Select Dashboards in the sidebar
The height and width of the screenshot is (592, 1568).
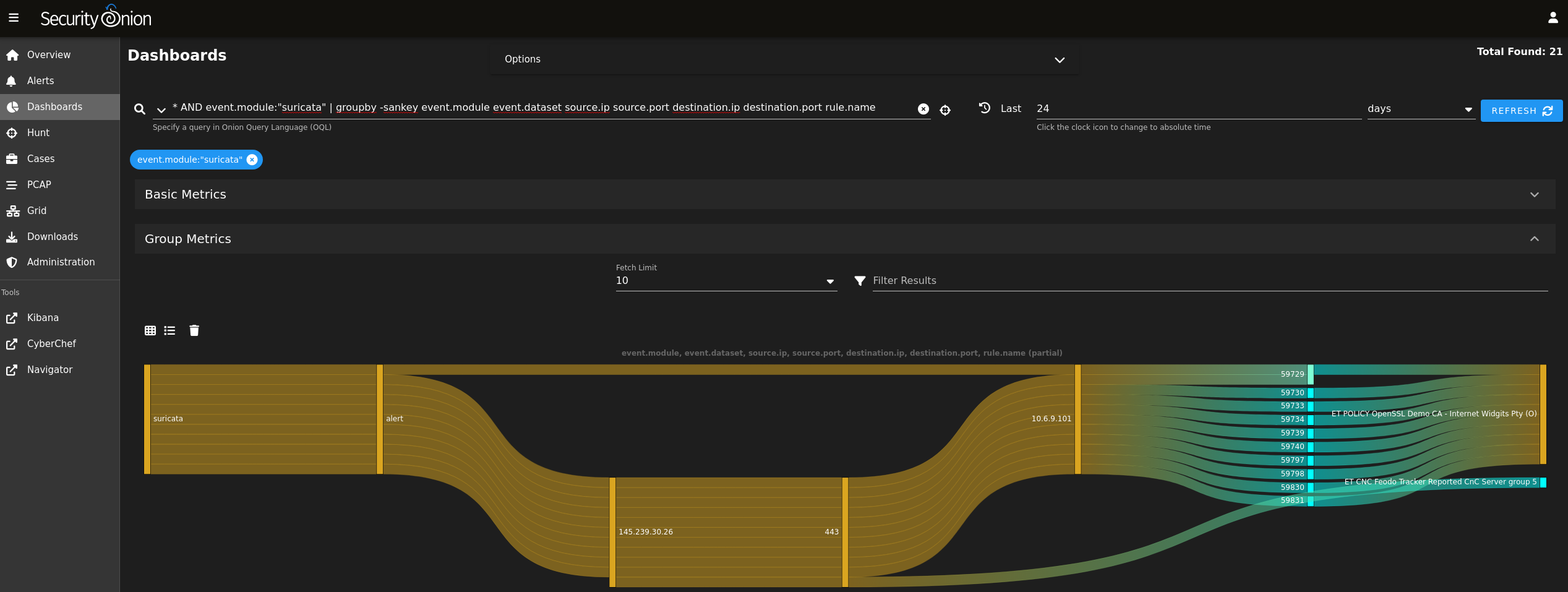click(60, 107)
